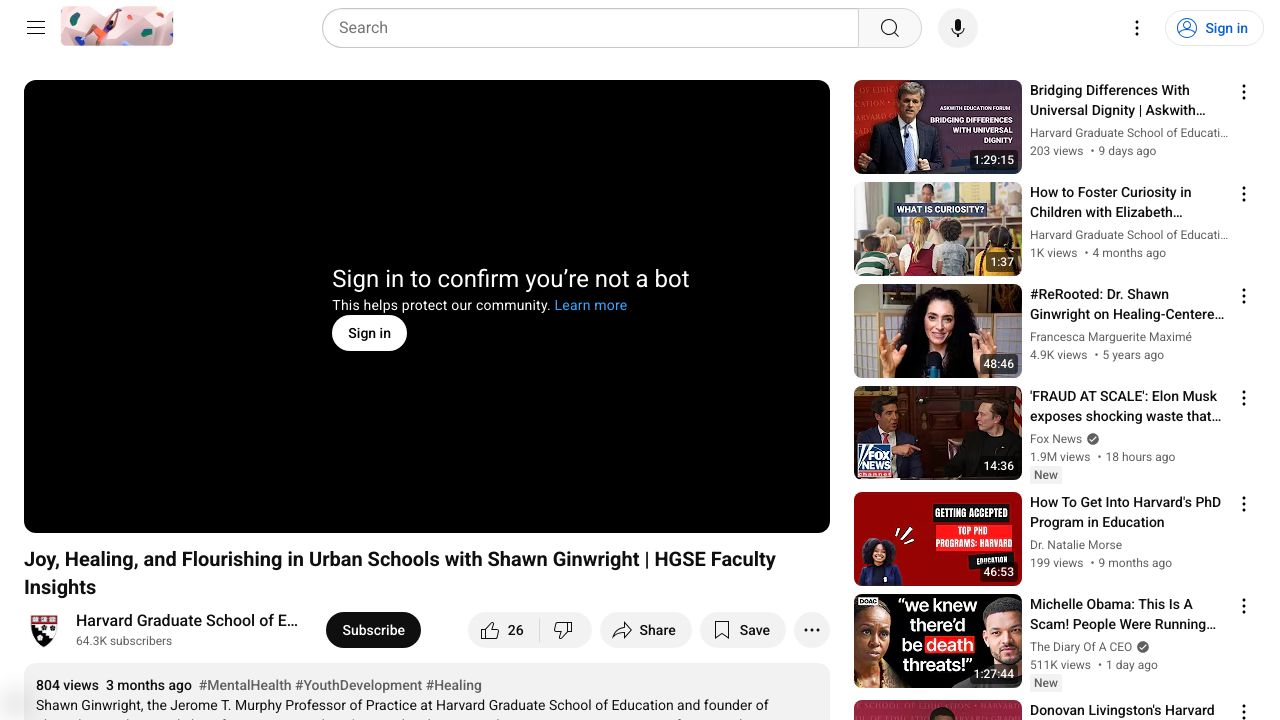
Task: Open options menu for FRAUD AT SCALE video
Action: tap(1244, 398)
